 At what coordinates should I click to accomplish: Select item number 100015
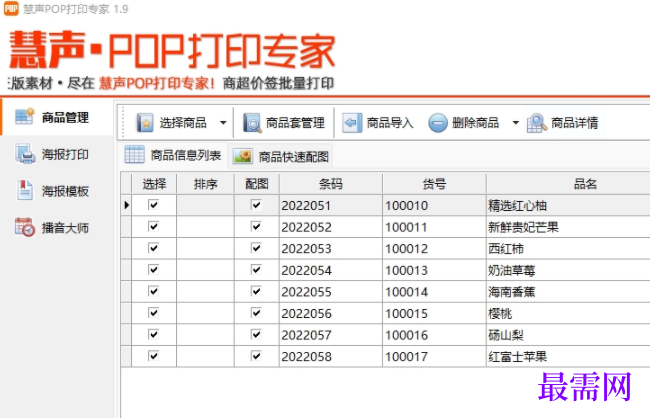434,313
